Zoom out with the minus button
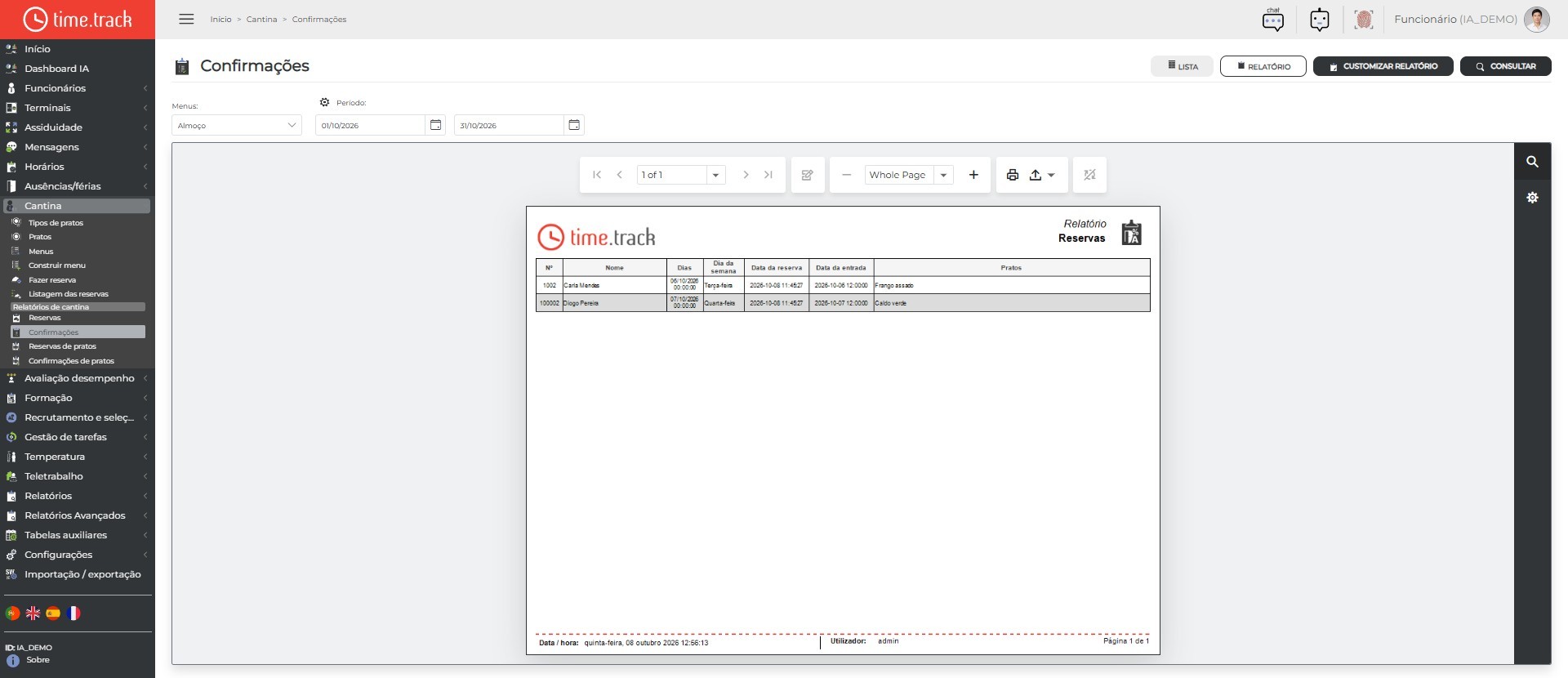 tap(847, 175)
